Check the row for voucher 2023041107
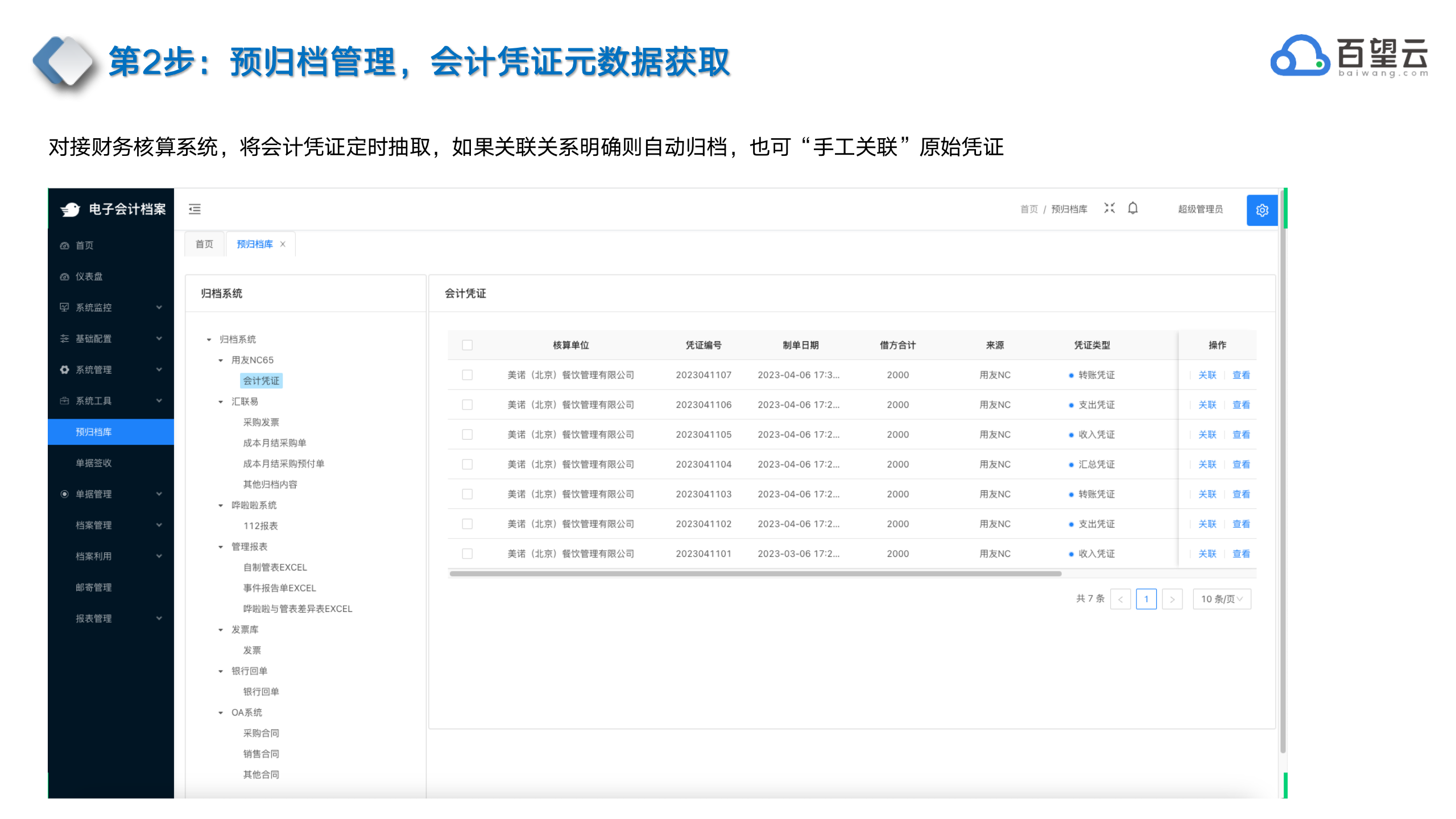Viewport: 1456px width, 819px height. coord(467,375)
